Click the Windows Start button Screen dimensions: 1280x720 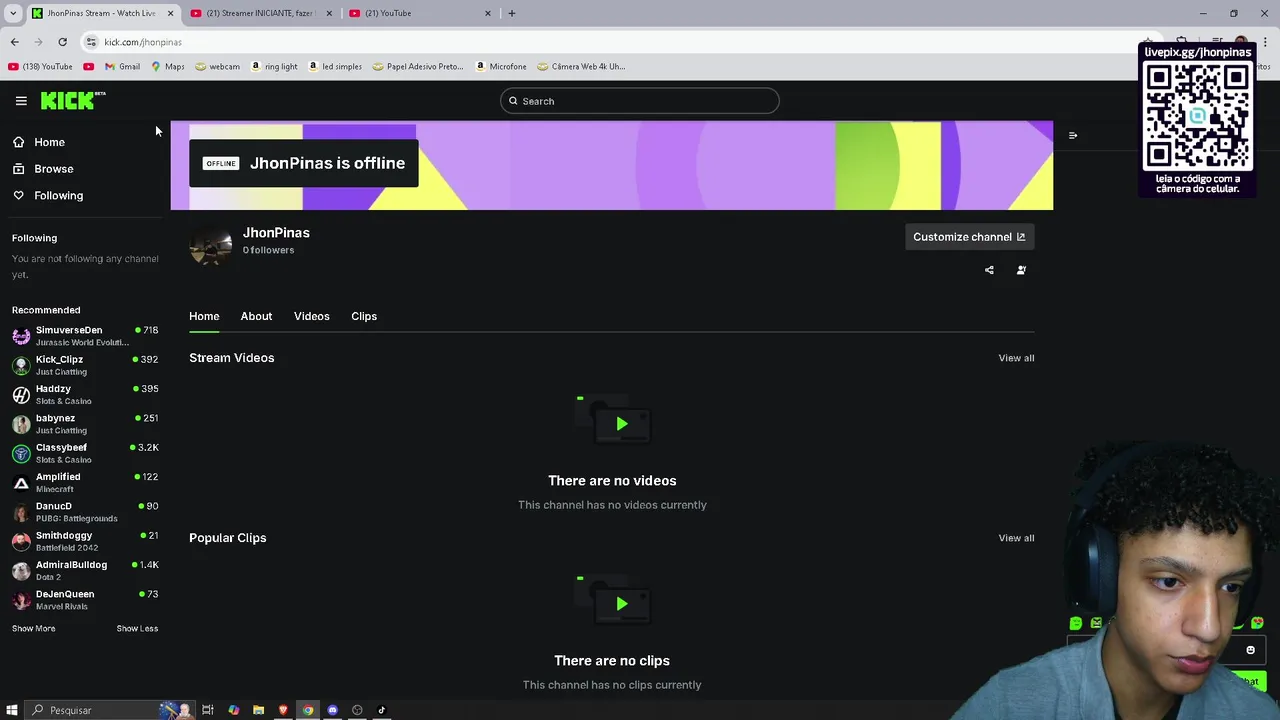[12, 710]
